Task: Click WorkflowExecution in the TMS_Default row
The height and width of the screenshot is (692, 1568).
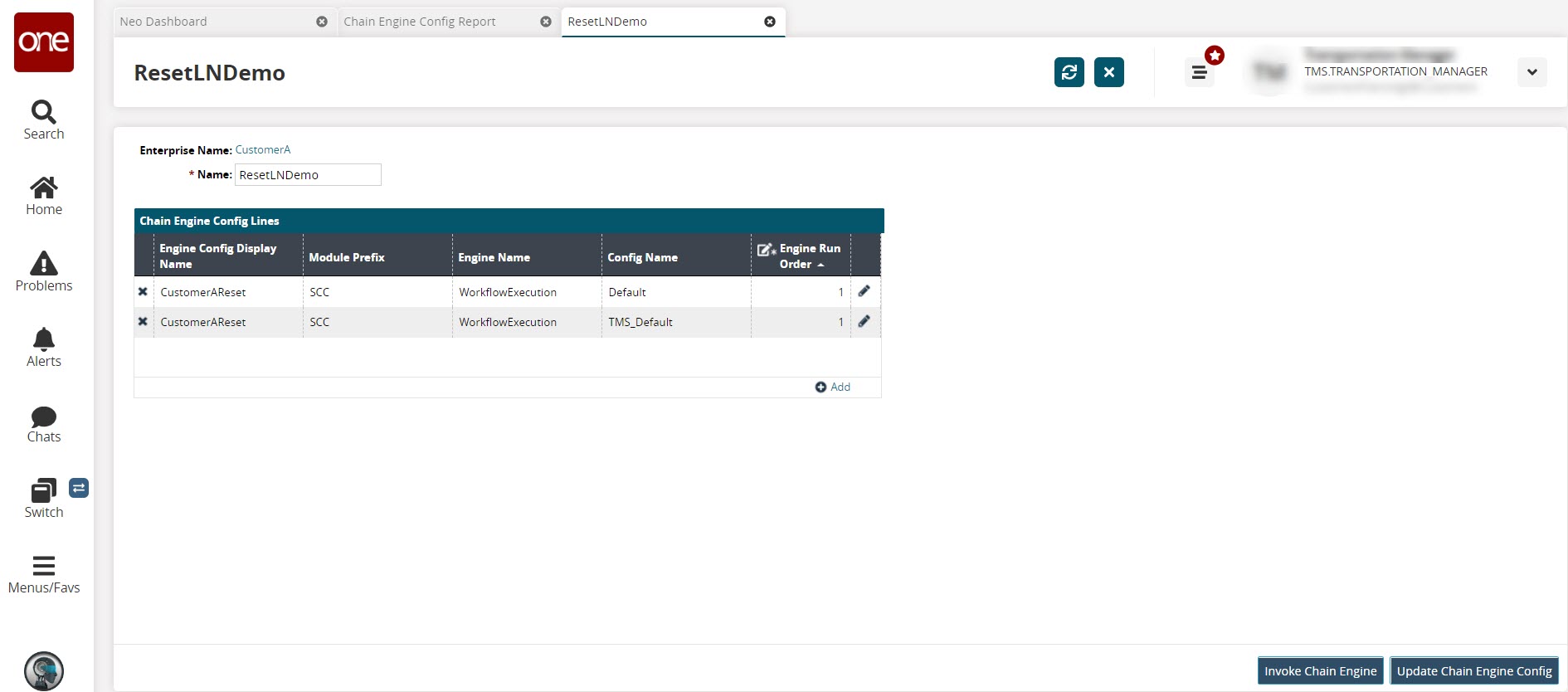Action: [x=508, y=322]
